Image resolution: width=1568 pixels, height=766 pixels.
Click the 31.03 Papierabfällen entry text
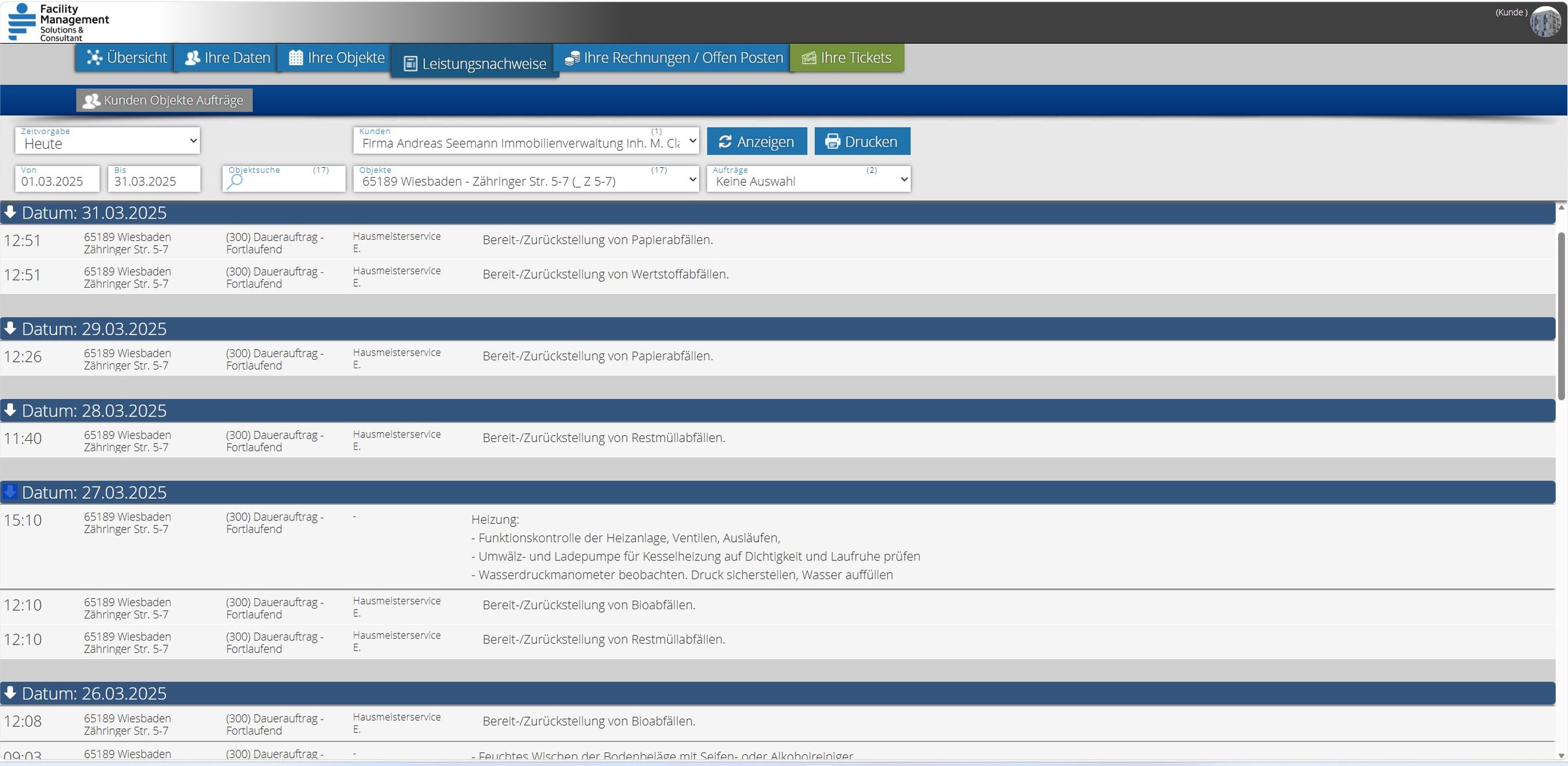click(598, 240)
